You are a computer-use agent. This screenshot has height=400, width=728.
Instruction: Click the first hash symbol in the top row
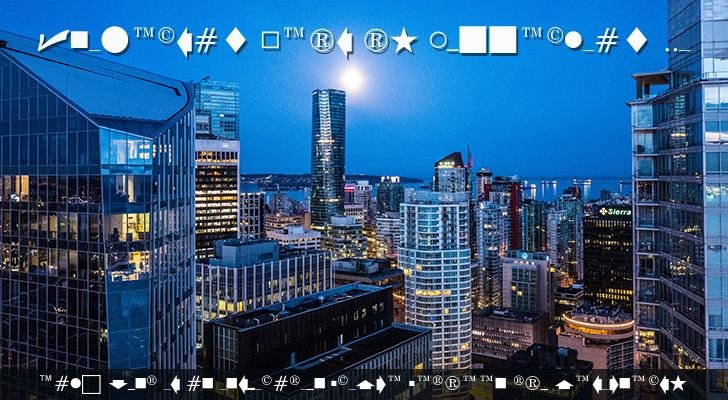[206, 41]
